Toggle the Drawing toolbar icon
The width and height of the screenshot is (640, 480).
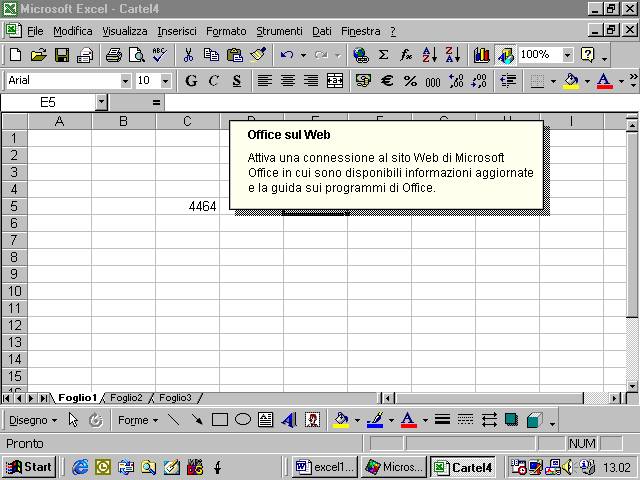coord(505,55)
